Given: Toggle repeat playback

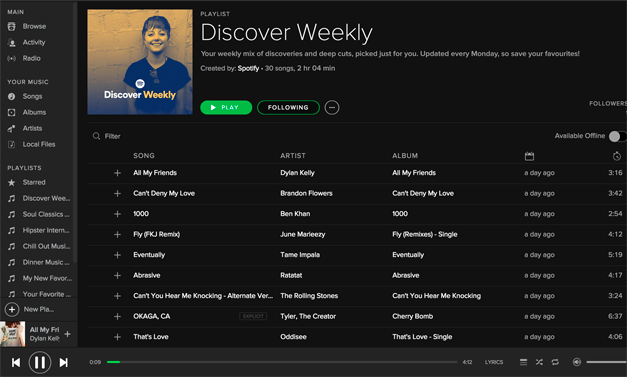Looking at the screenshot, I should click(x=555, y=362).
